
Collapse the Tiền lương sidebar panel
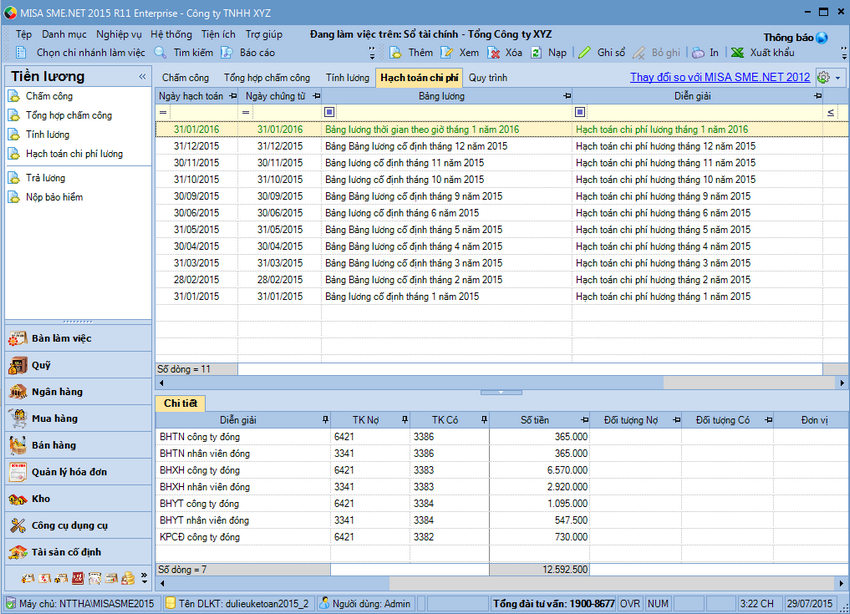142,77
